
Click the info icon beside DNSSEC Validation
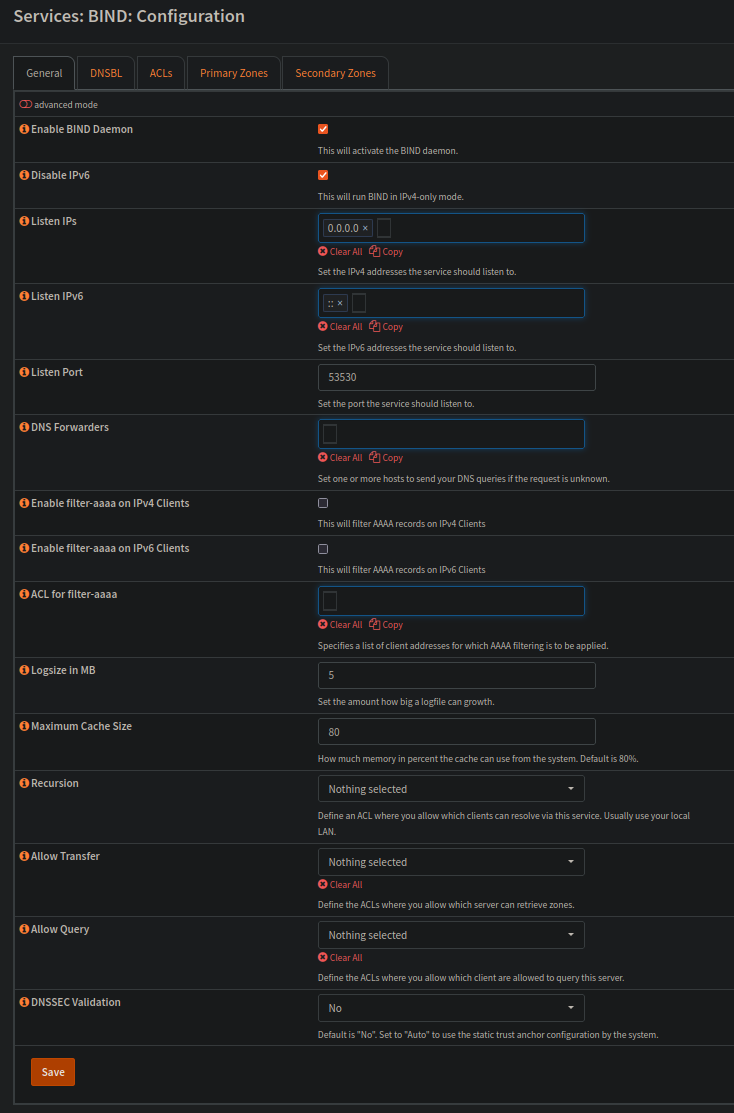coord(24,1002)
